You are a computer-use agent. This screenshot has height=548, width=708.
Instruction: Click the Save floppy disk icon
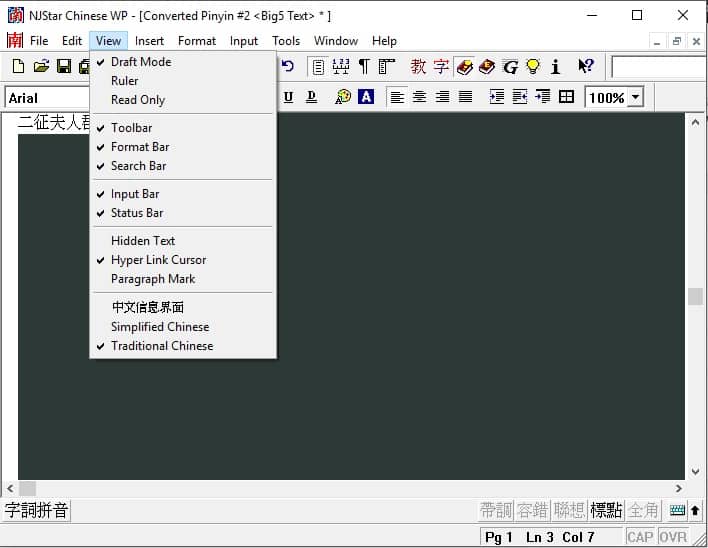pyautogui.click(x=64, y=66)
